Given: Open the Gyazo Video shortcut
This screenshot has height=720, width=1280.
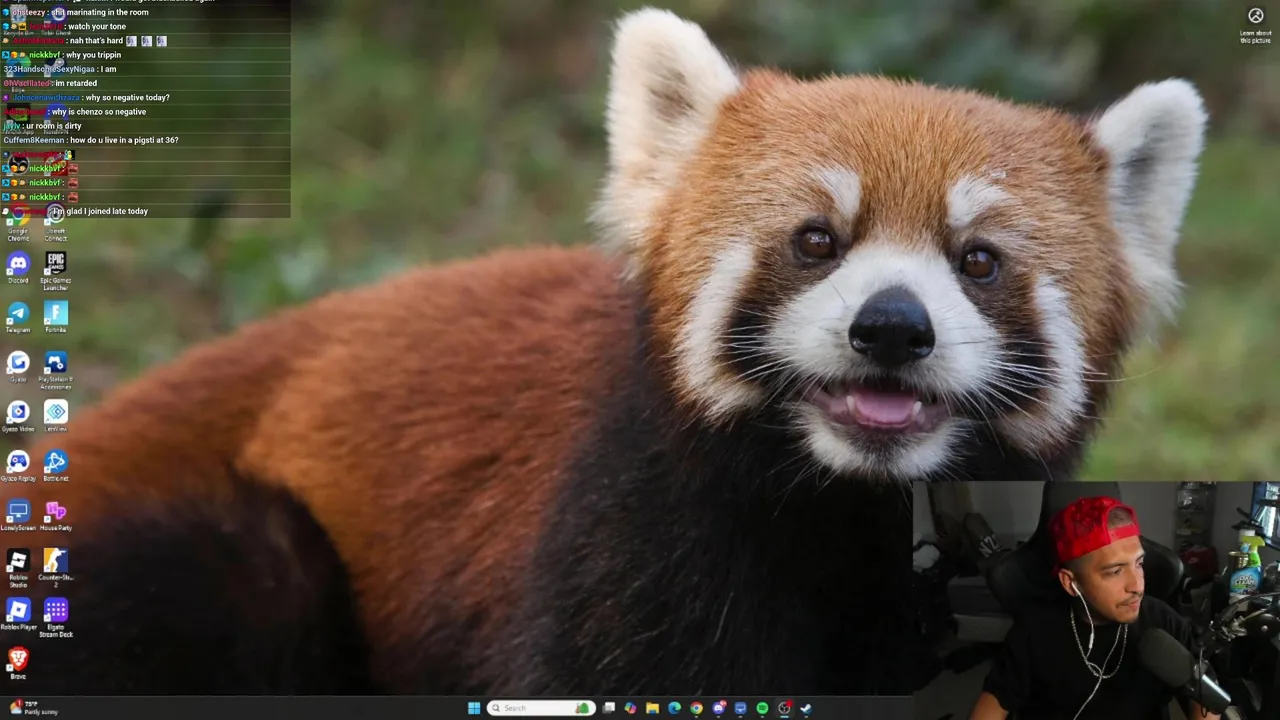Looking at the screenshot, I should (x=18, y=416).
